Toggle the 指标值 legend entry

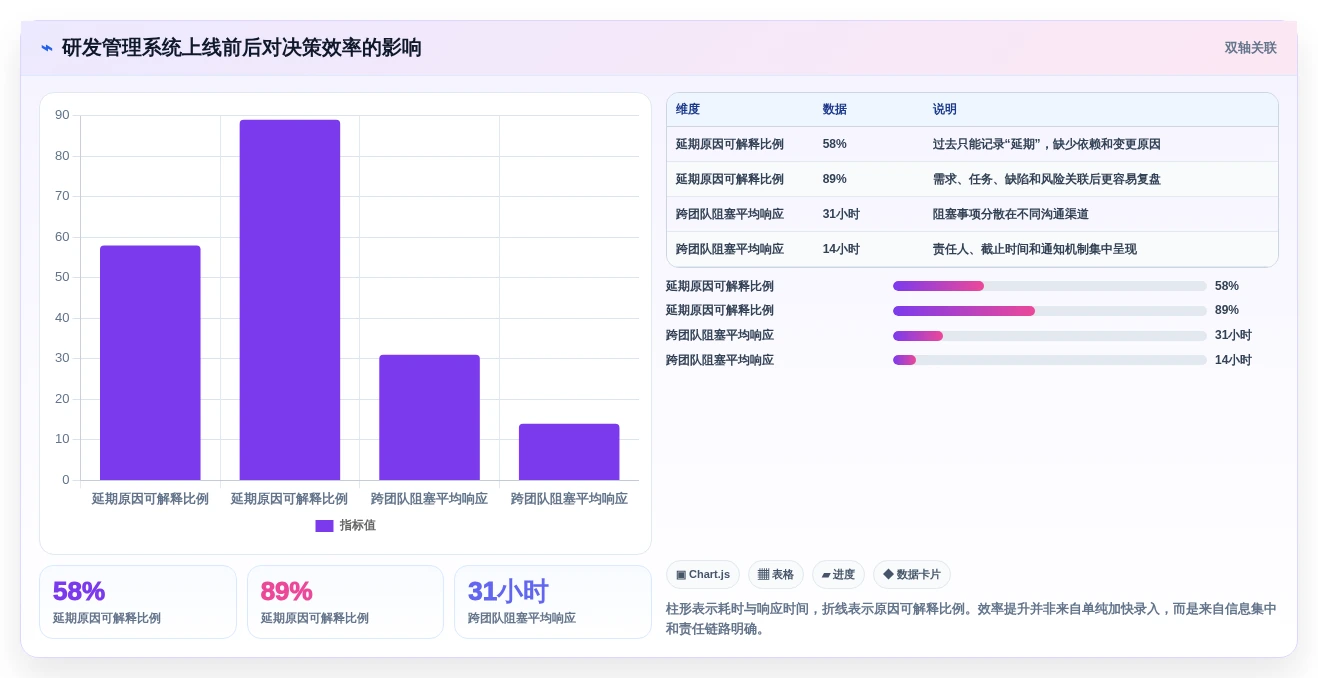345,525
